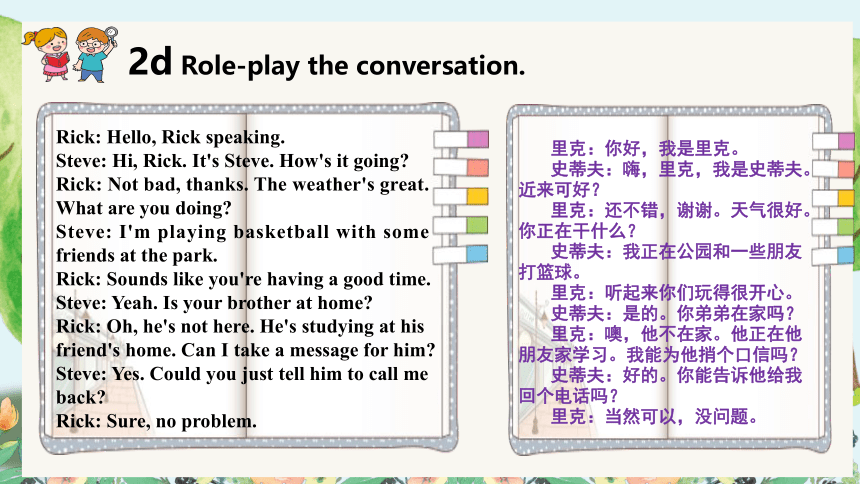Select Chinese line '你正在干什么？'
860x484 pixels.
(578, 230)
